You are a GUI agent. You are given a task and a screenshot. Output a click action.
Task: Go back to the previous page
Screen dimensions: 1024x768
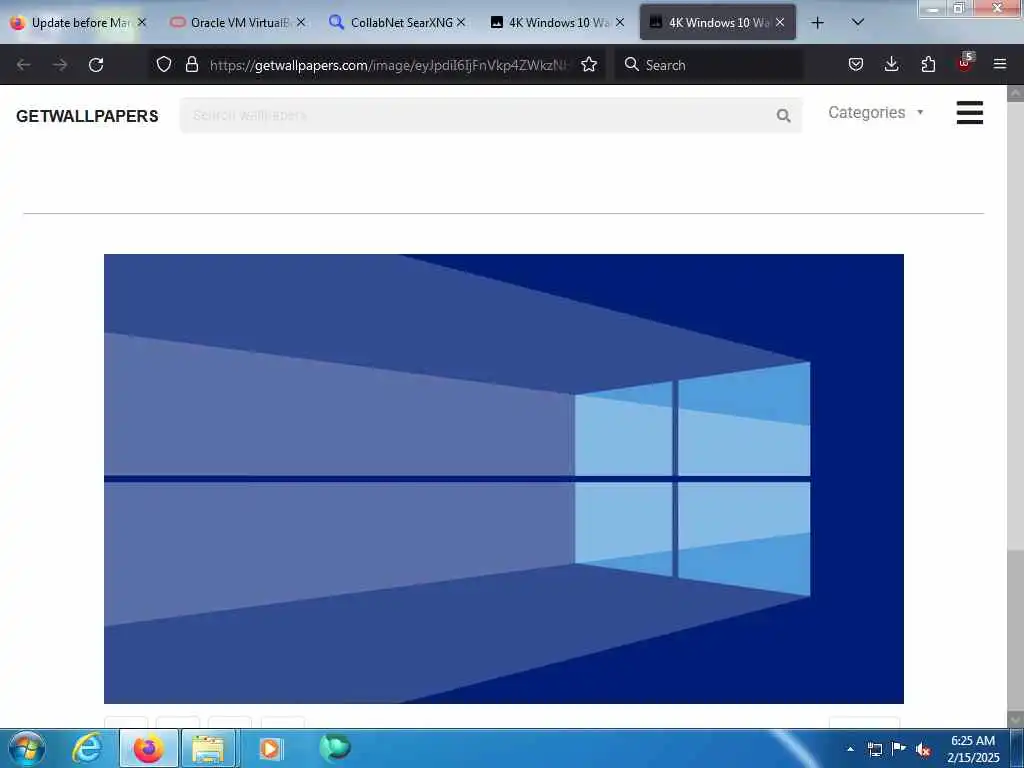coord(24,65)
